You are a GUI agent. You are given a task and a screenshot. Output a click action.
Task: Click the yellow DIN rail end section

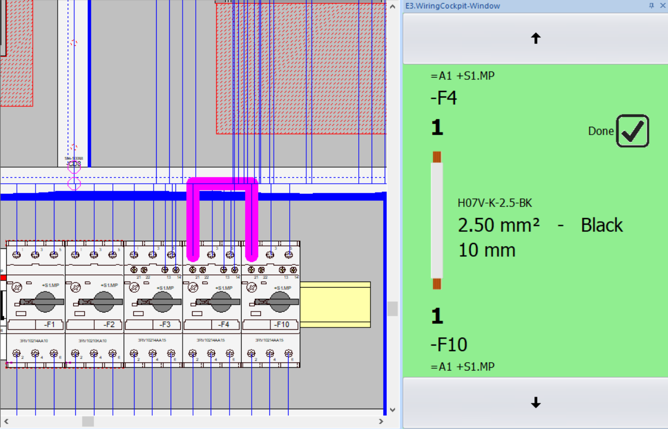(x=335, y=305)
